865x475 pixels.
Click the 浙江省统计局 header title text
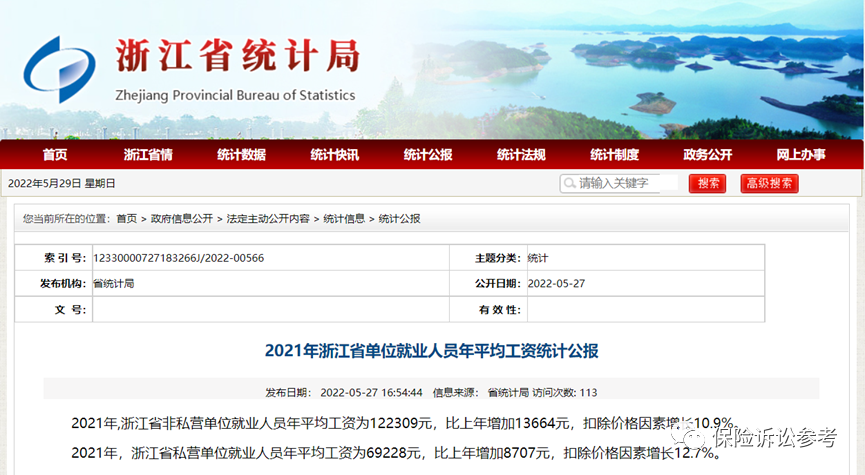pyautogui.click(x=238, y=56)
